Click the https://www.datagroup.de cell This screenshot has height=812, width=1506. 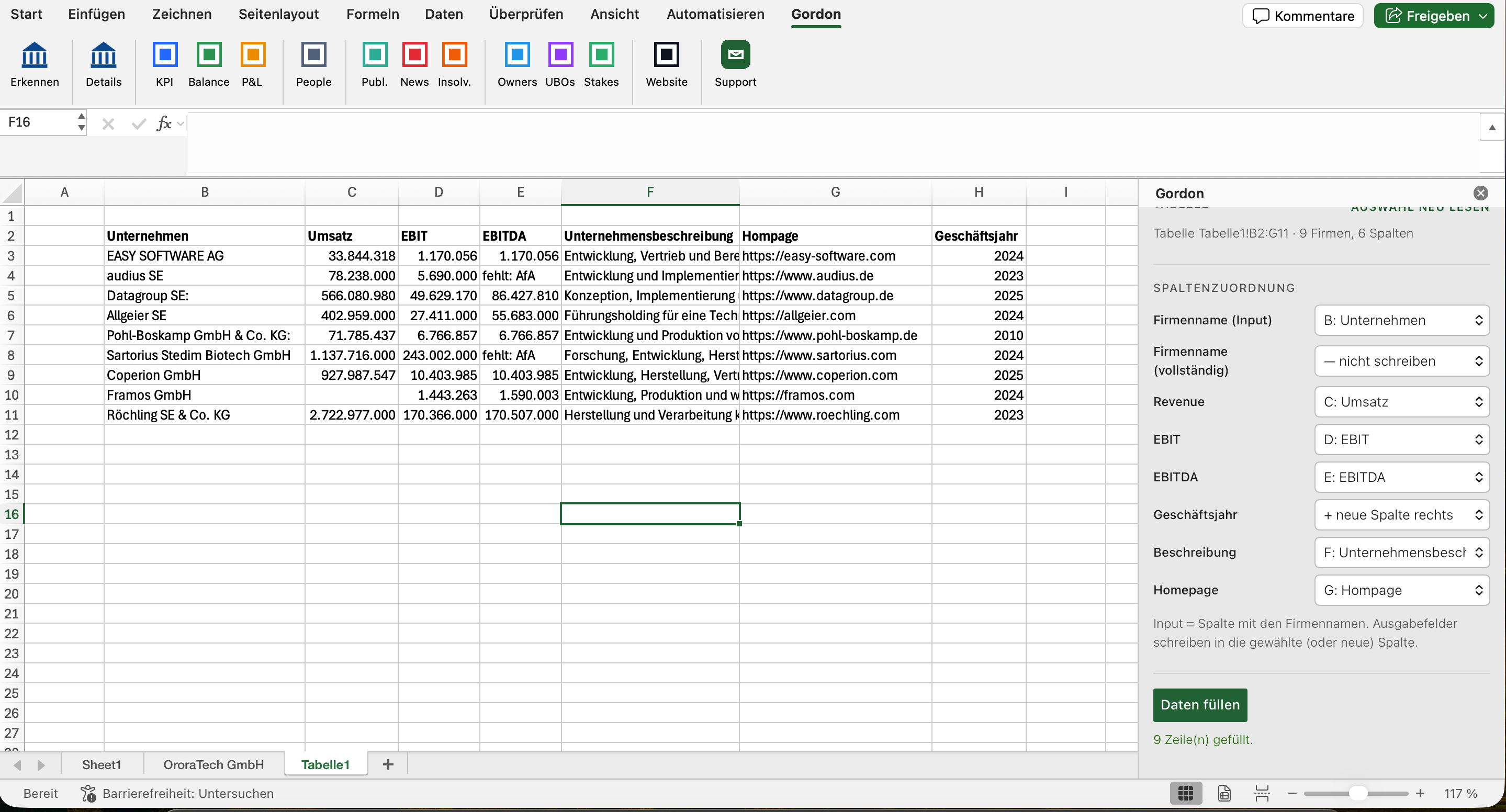click(835, 296)
